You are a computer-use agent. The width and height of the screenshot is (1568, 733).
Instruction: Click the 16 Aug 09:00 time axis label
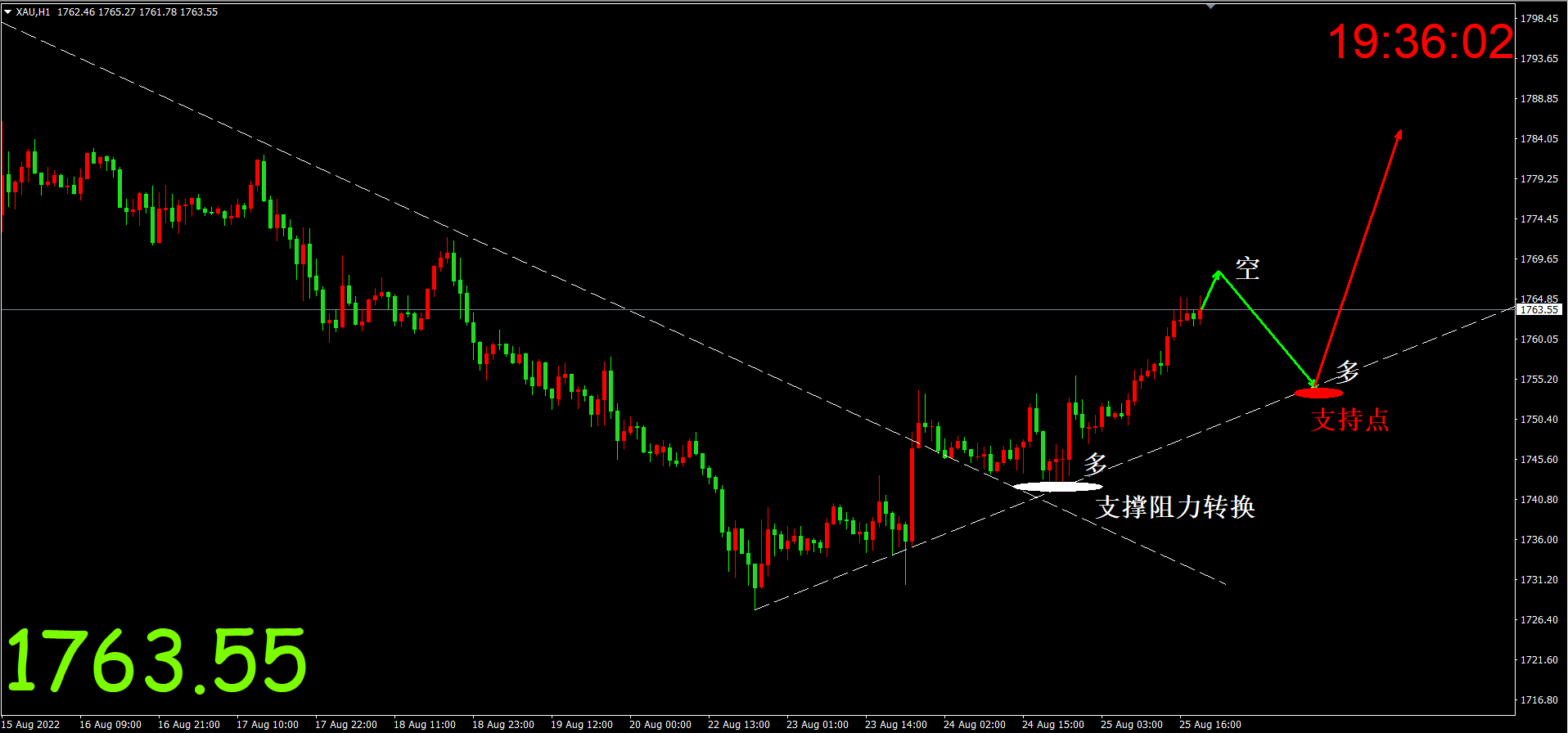[x=110, y=724]
